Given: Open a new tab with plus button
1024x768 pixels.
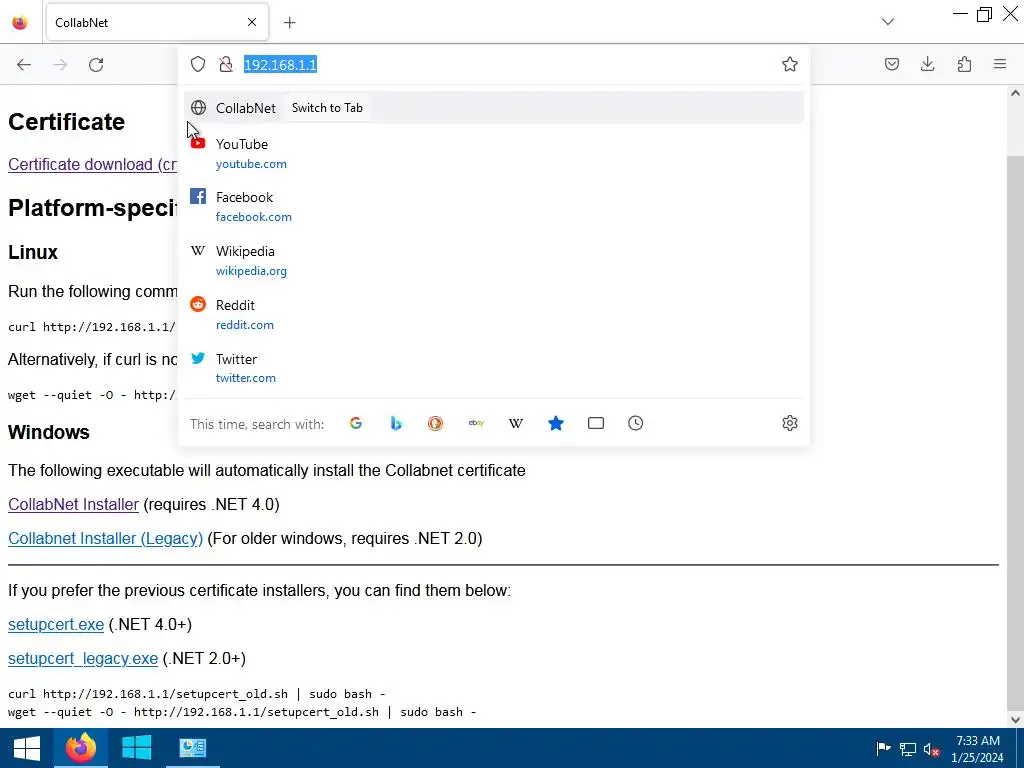Looking at the screenshot, I should click(289, 23).
